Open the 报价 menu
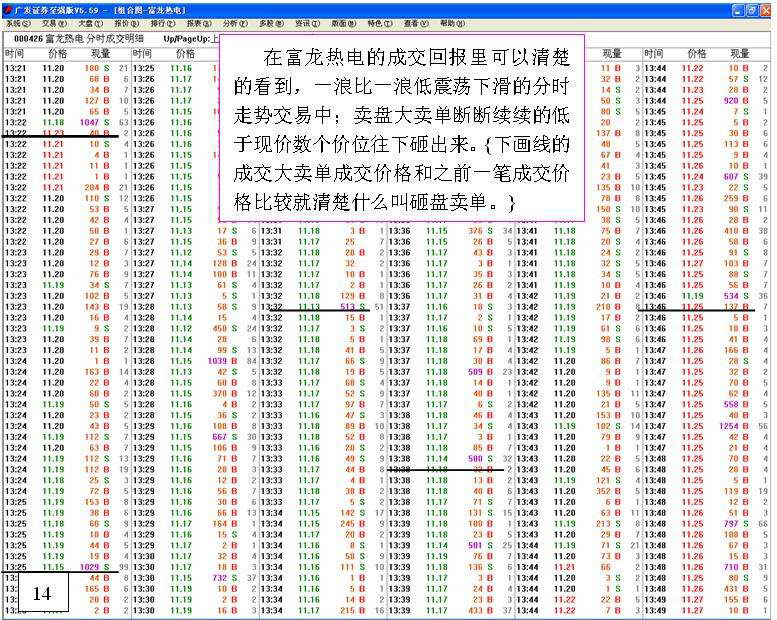Viewport: 777px width, 620px height. click(127, 23)
